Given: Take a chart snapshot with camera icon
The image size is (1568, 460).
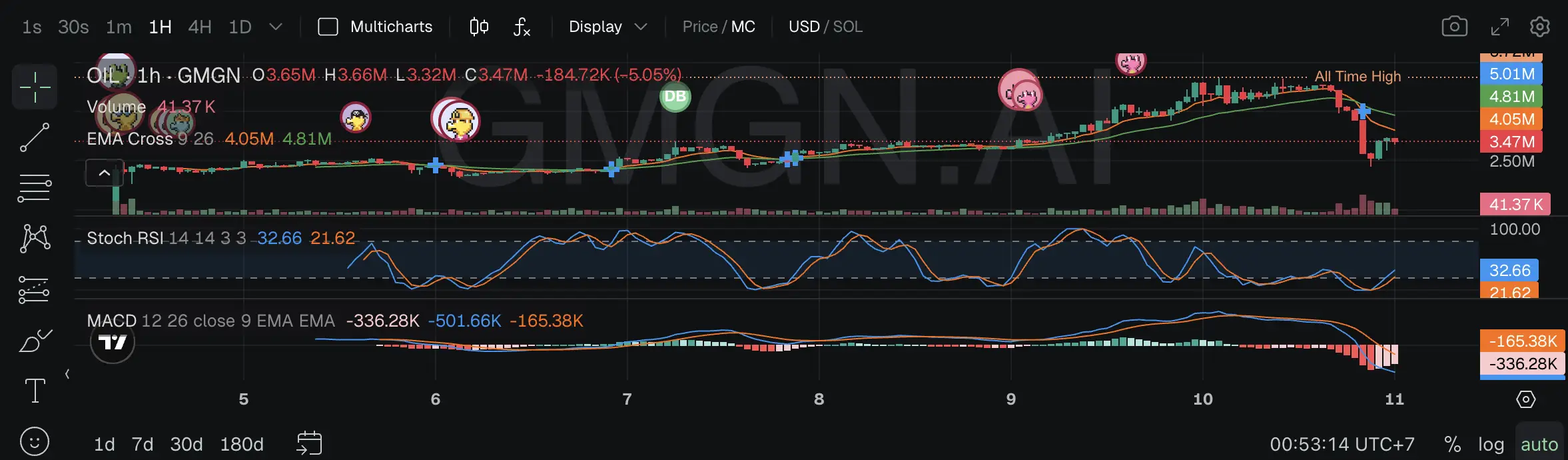Looking at the screenshot, I should [x=1454, y=27].
